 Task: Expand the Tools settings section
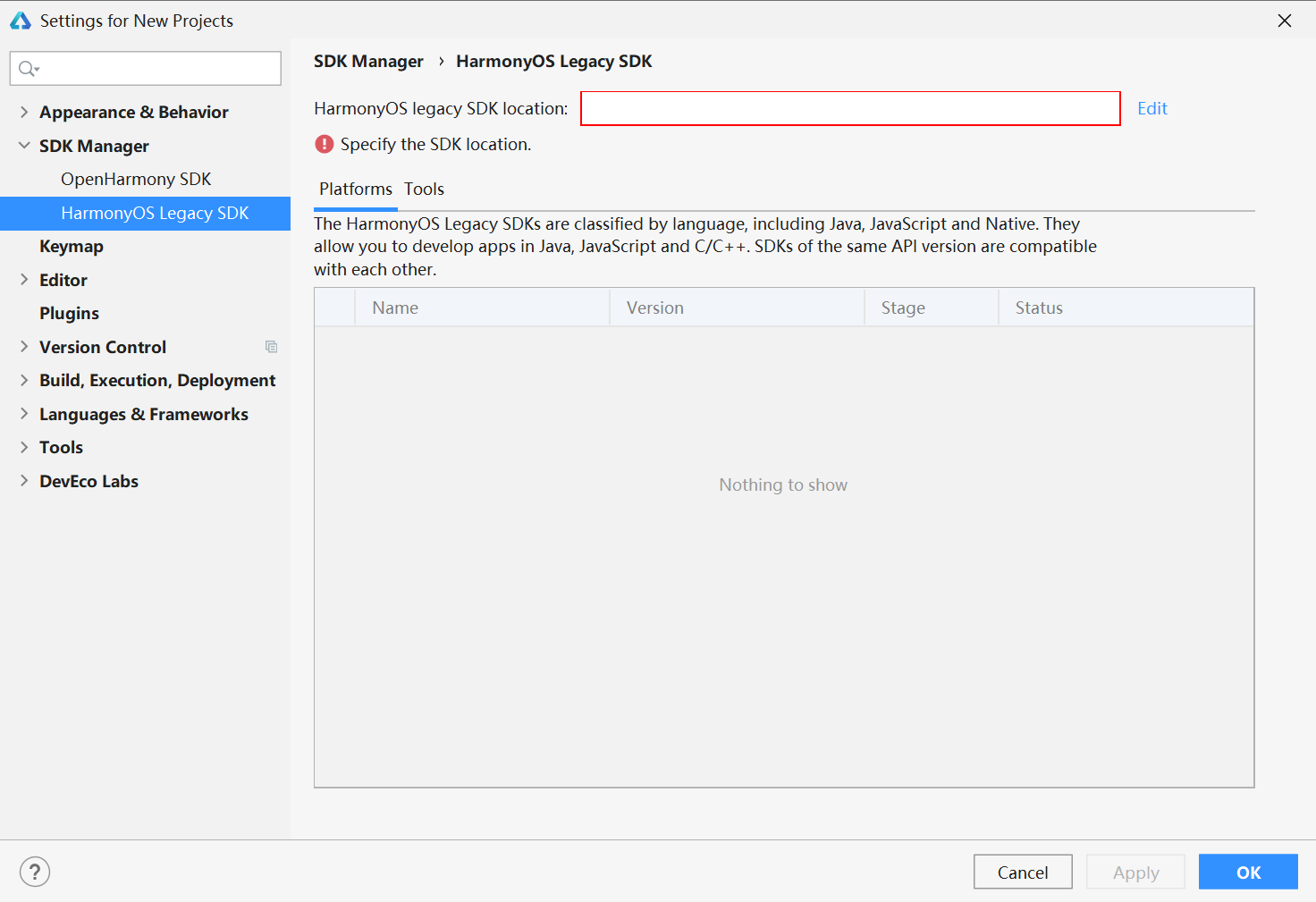click(24, 447)
